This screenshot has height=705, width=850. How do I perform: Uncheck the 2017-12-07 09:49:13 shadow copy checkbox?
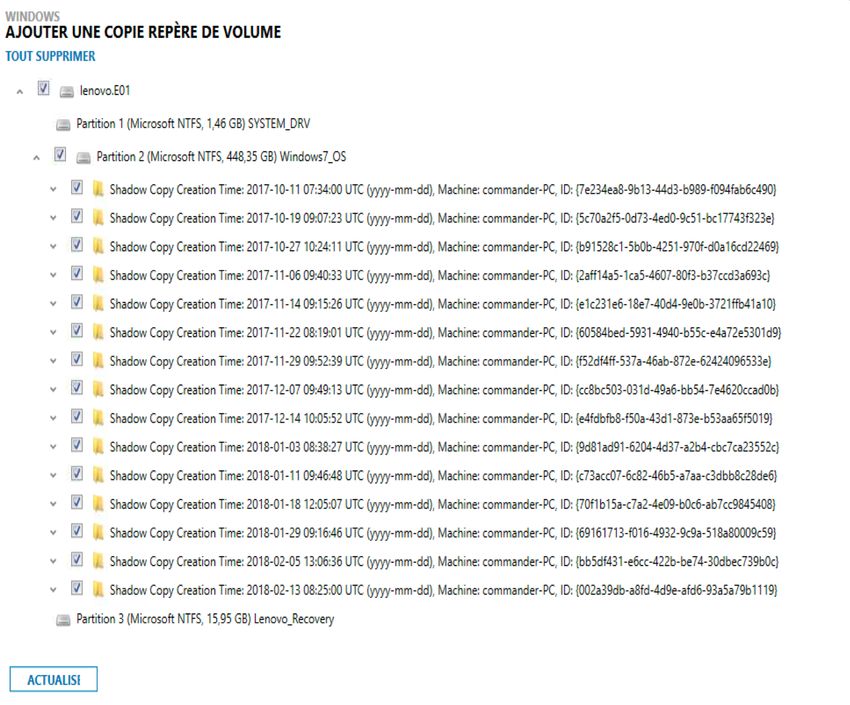[x=77, y=387]
